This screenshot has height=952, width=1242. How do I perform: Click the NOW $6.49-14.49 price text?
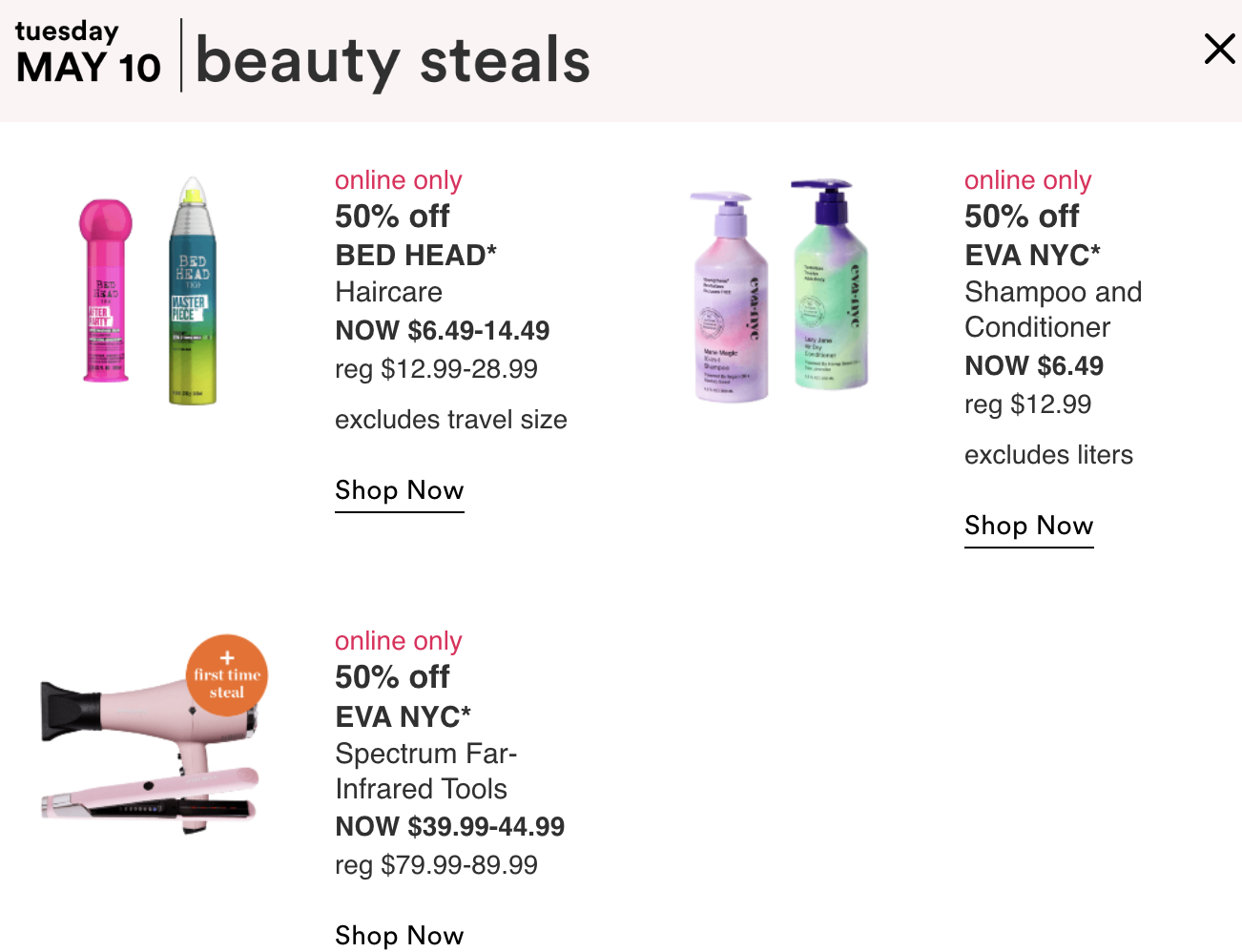click(x=443, y=331)
